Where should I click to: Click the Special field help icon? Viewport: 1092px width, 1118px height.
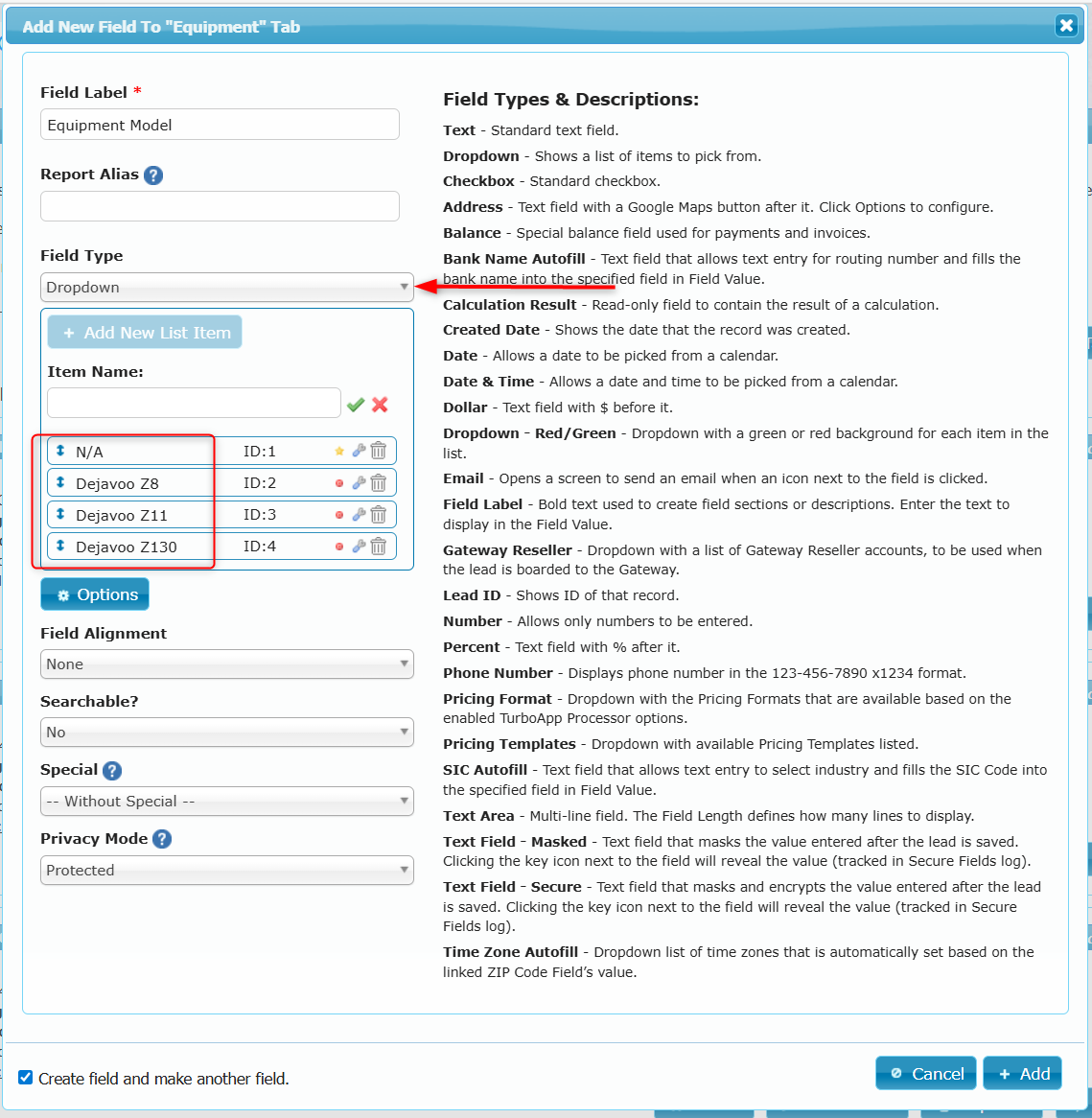tap(112, 771)
